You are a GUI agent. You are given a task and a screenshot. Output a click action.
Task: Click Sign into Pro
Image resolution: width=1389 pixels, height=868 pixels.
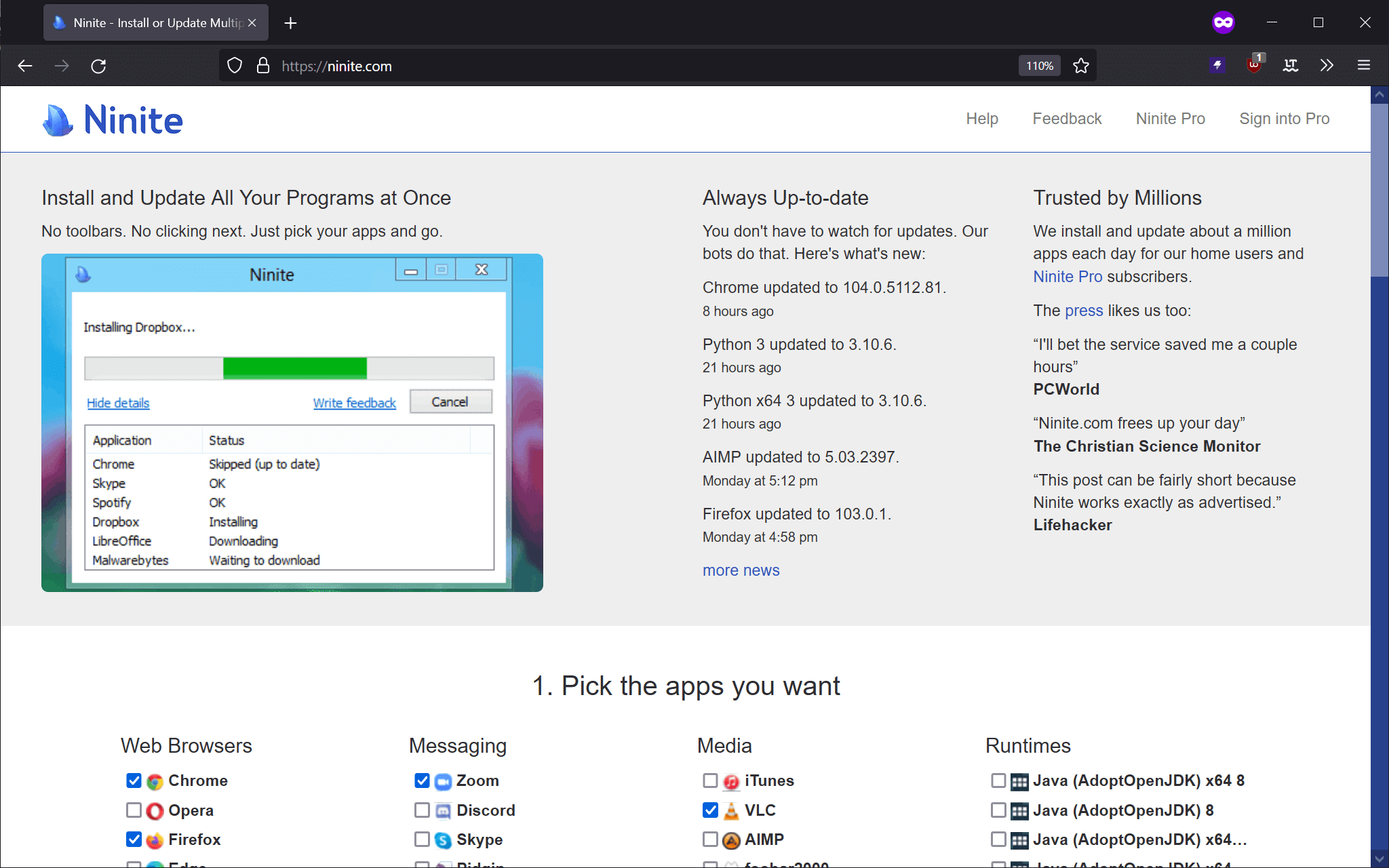[1285, 119]
